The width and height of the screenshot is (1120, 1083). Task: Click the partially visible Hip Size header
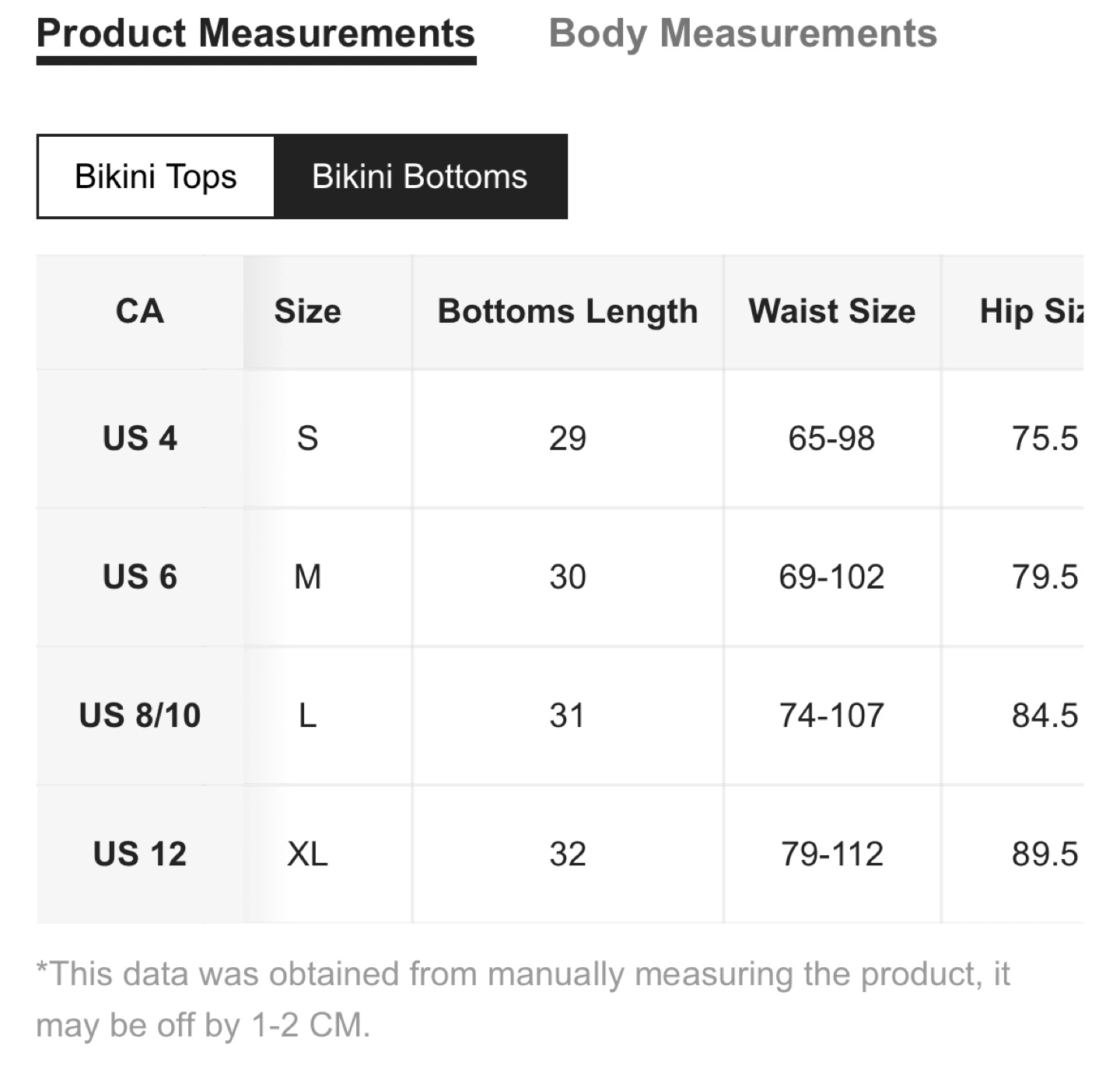click(x=1013, y=312)
